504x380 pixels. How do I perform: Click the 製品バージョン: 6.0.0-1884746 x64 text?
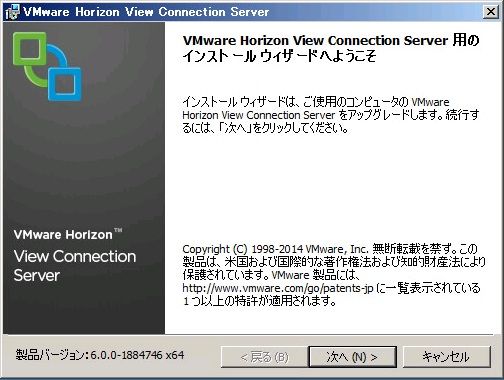(x=100, y=355)
